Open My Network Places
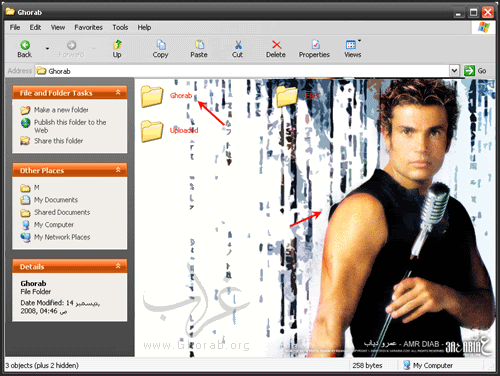 point(62,237)
